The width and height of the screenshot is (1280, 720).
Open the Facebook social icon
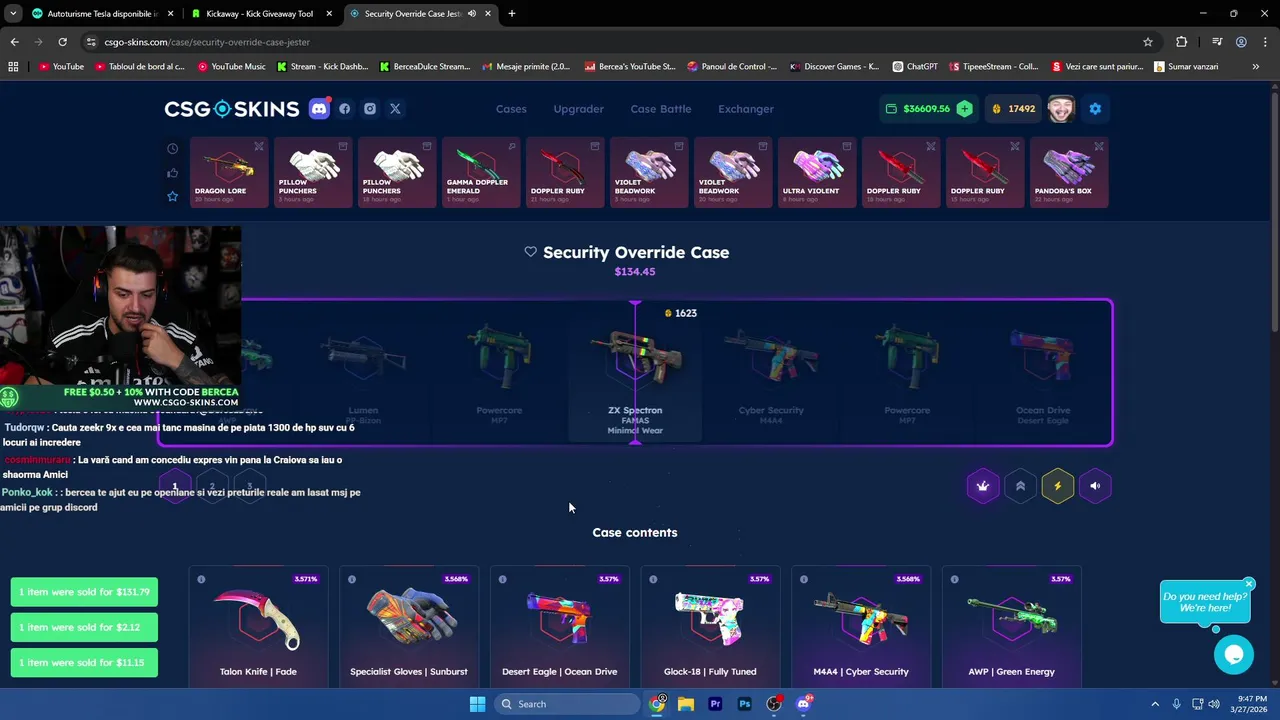click(x=345, y=109)
